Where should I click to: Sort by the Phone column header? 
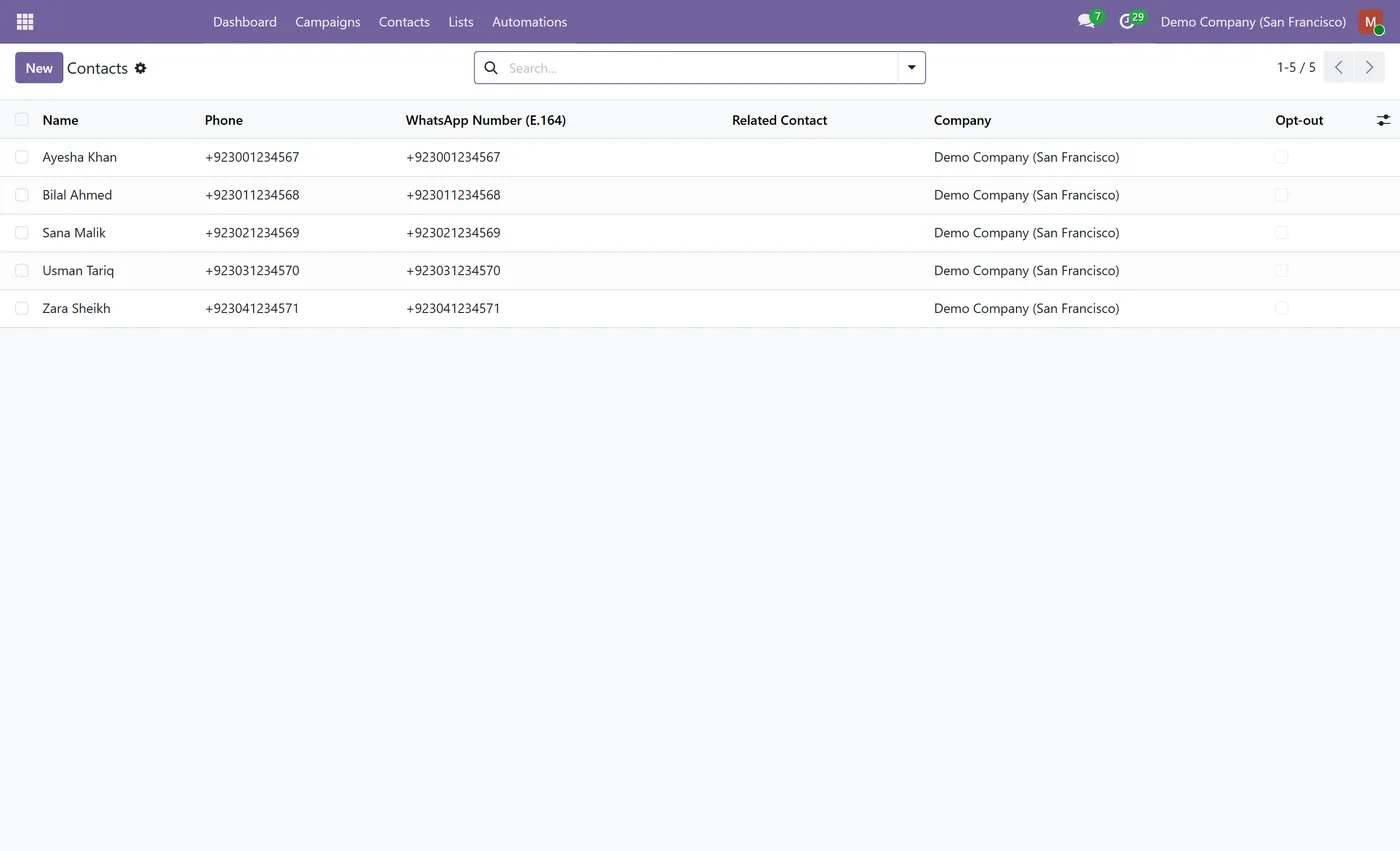click(x=224, y=120)
